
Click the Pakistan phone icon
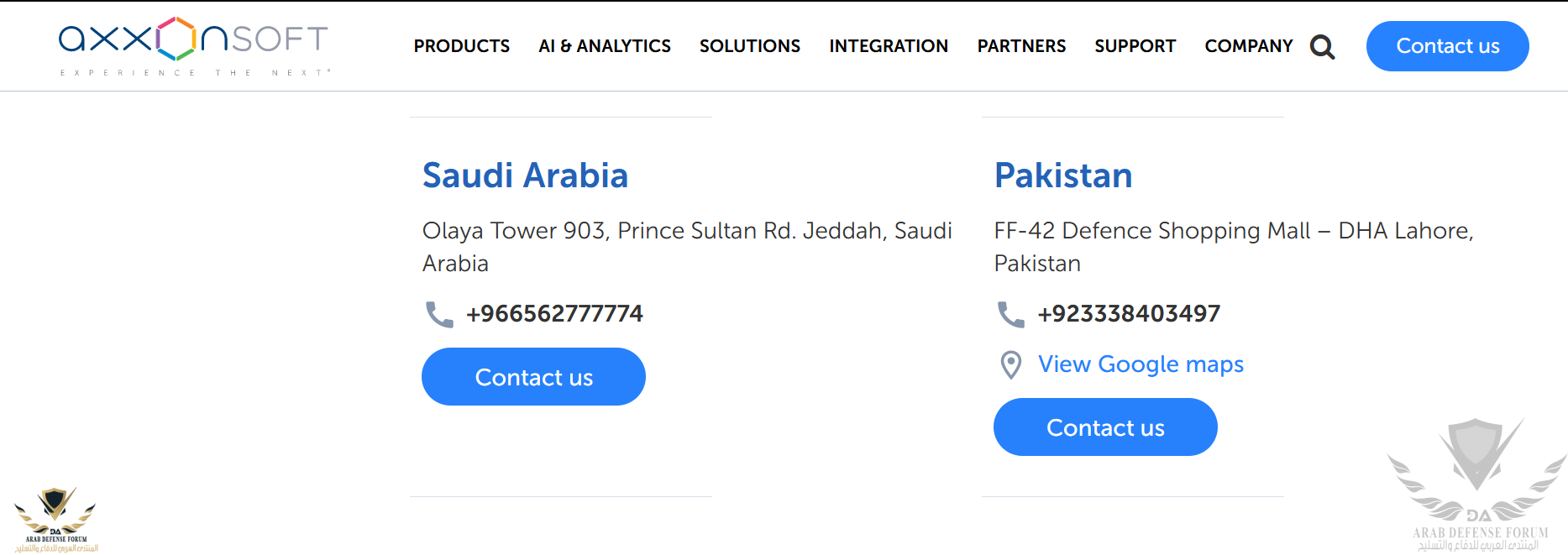point(1010,314)
